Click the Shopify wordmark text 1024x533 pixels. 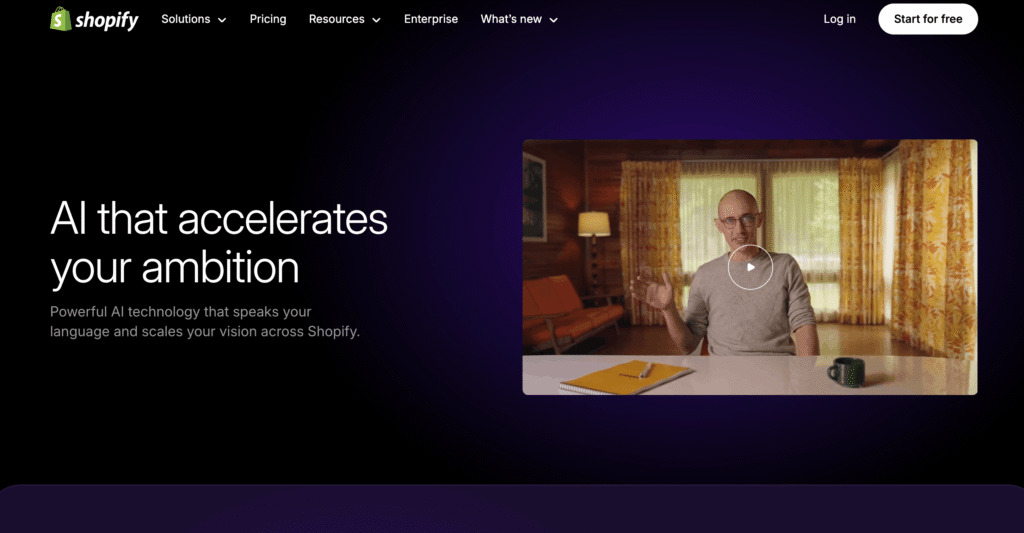point(106,20)
